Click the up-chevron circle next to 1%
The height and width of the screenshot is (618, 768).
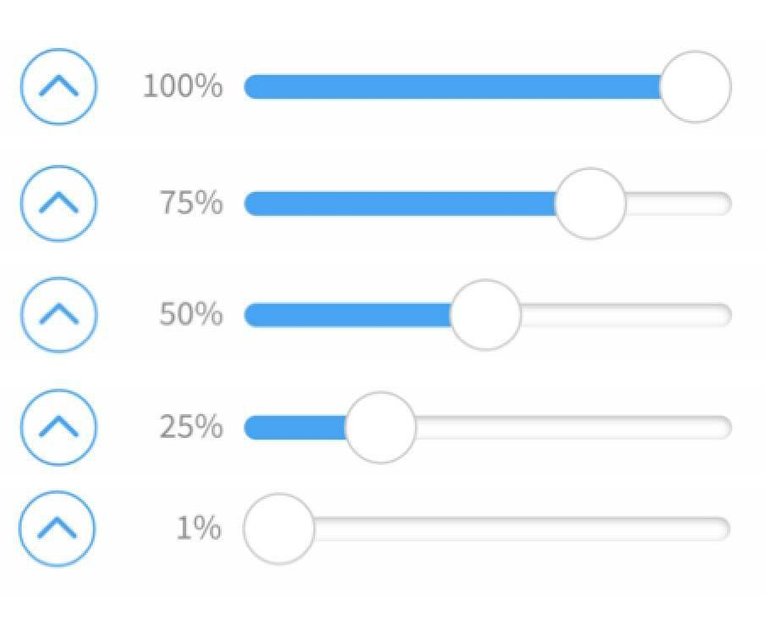[x=58, y=528]
